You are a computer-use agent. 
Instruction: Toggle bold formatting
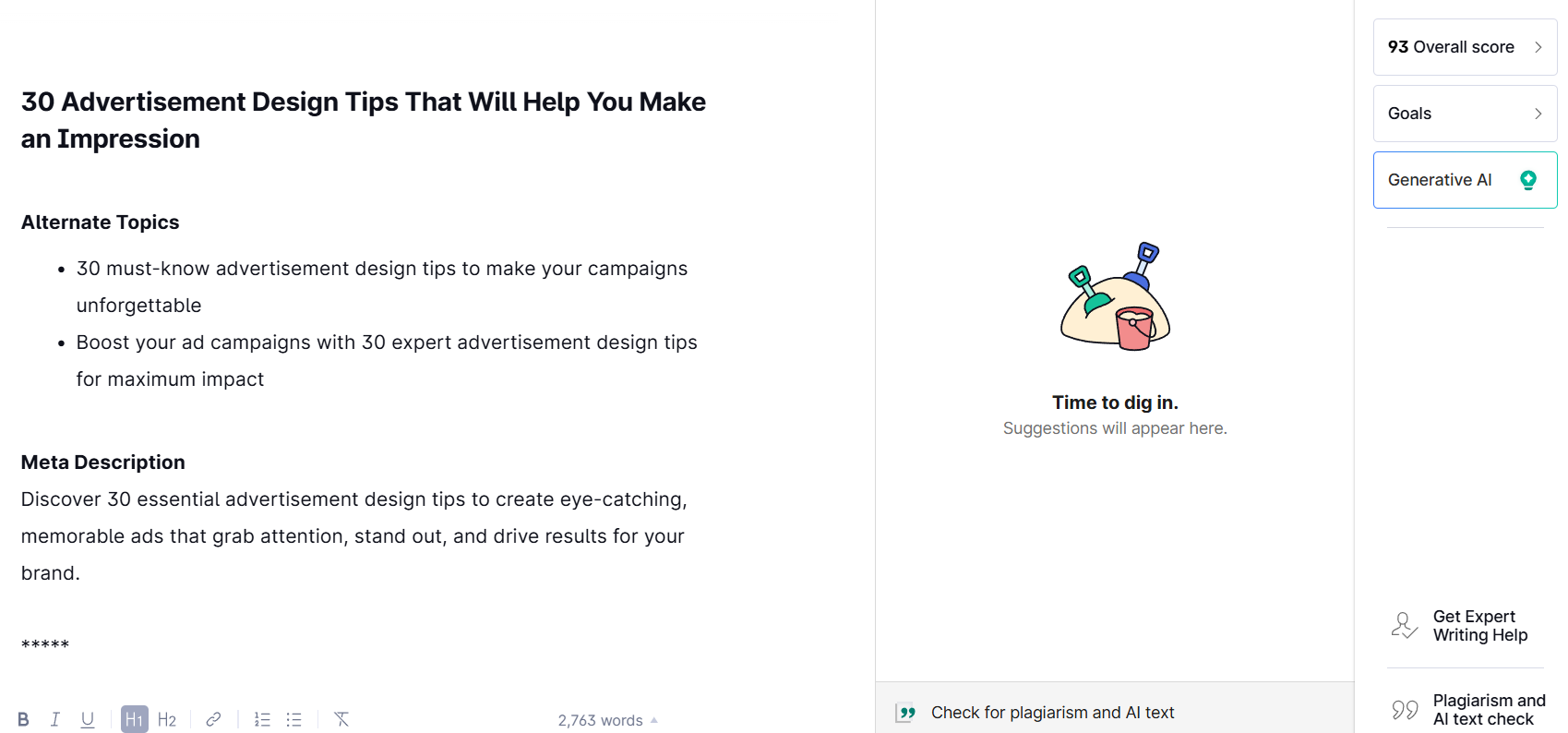pos(23,719)
